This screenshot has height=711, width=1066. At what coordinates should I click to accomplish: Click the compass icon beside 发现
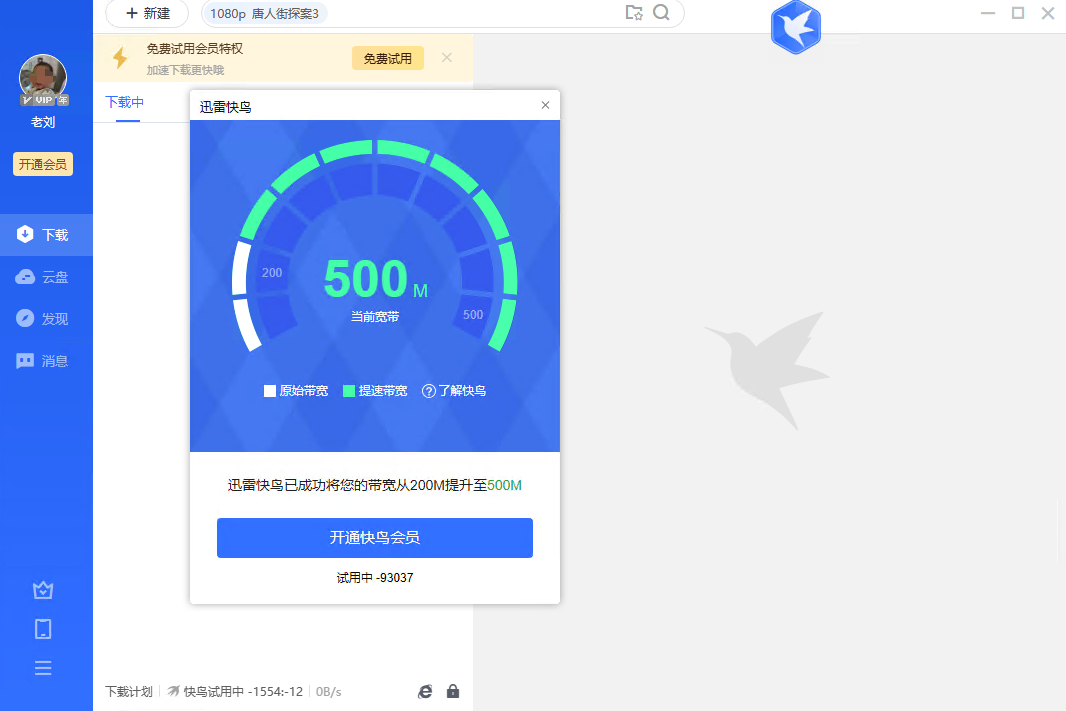pyautogui.click(x=25, y=318)
